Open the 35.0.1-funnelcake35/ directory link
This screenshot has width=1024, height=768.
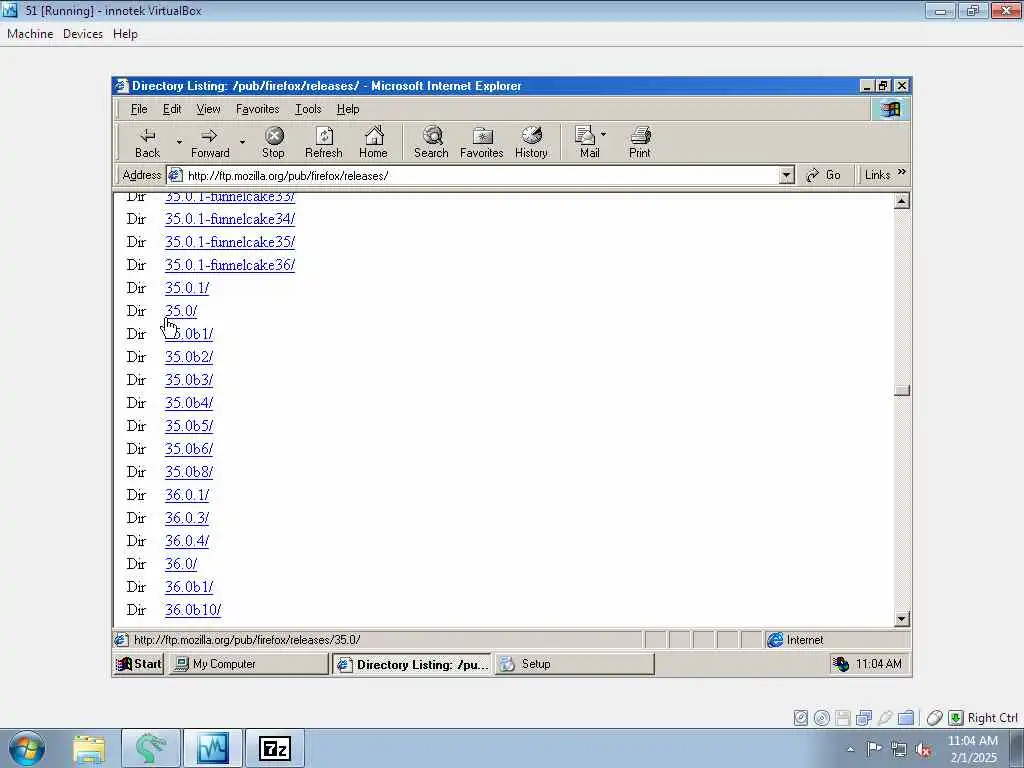coord(230,242)
